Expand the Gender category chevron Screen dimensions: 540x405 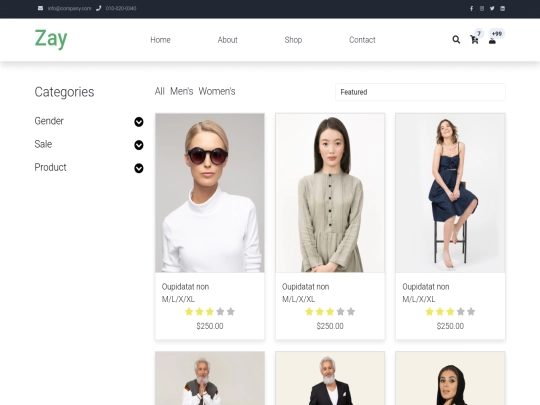(139, 122)
